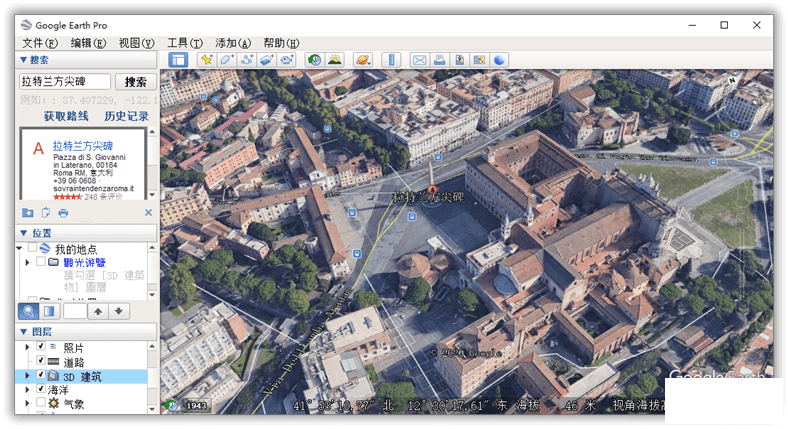Click the record a tour icon

tap(287, 60)
